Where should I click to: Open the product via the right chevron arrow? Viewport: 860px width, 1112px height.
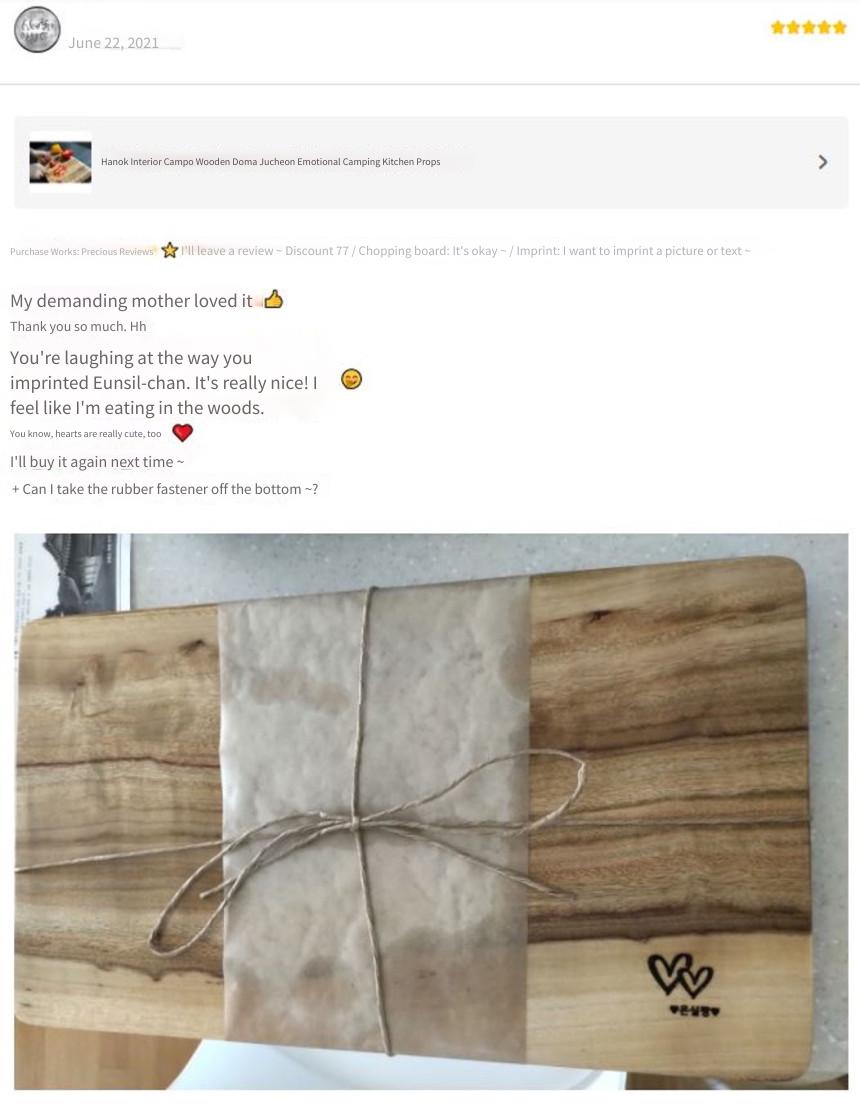click(x=822, y=162)
